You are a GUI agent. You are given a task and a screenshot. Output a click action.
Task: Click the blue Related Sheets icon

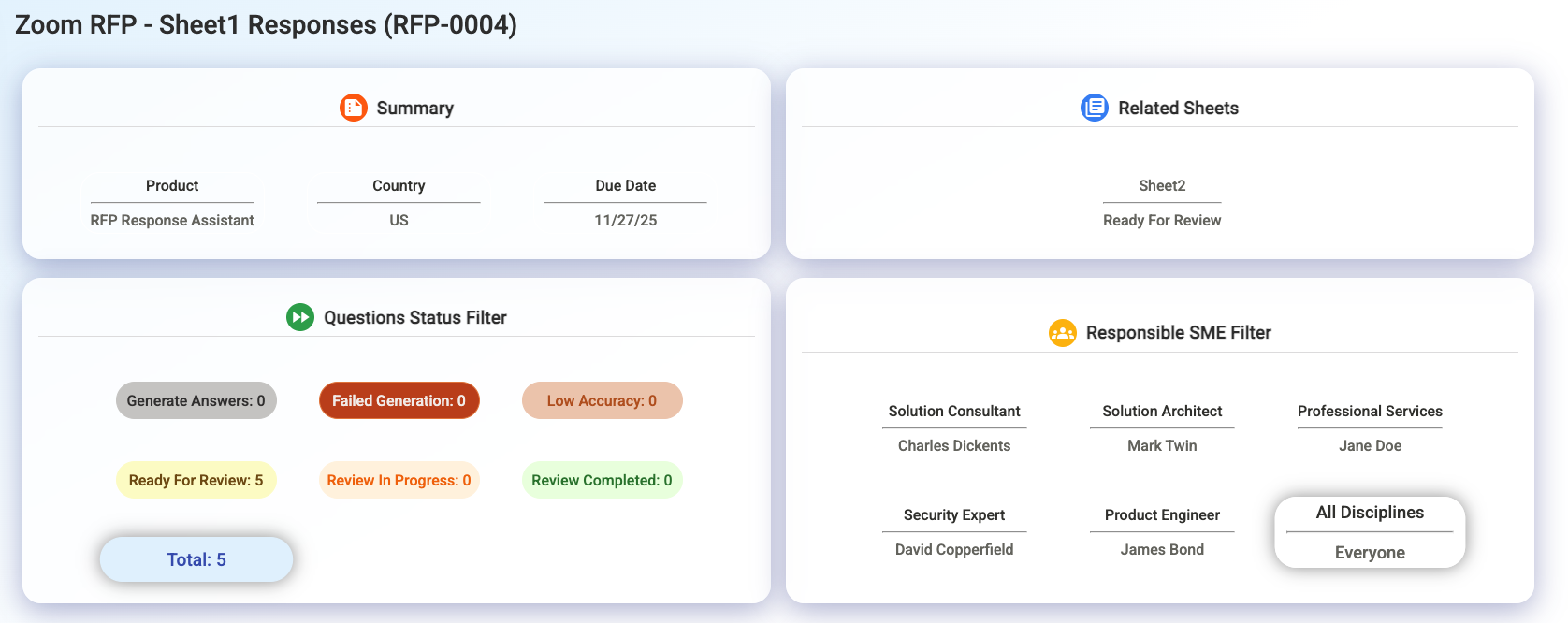[x=1095, y=108]
